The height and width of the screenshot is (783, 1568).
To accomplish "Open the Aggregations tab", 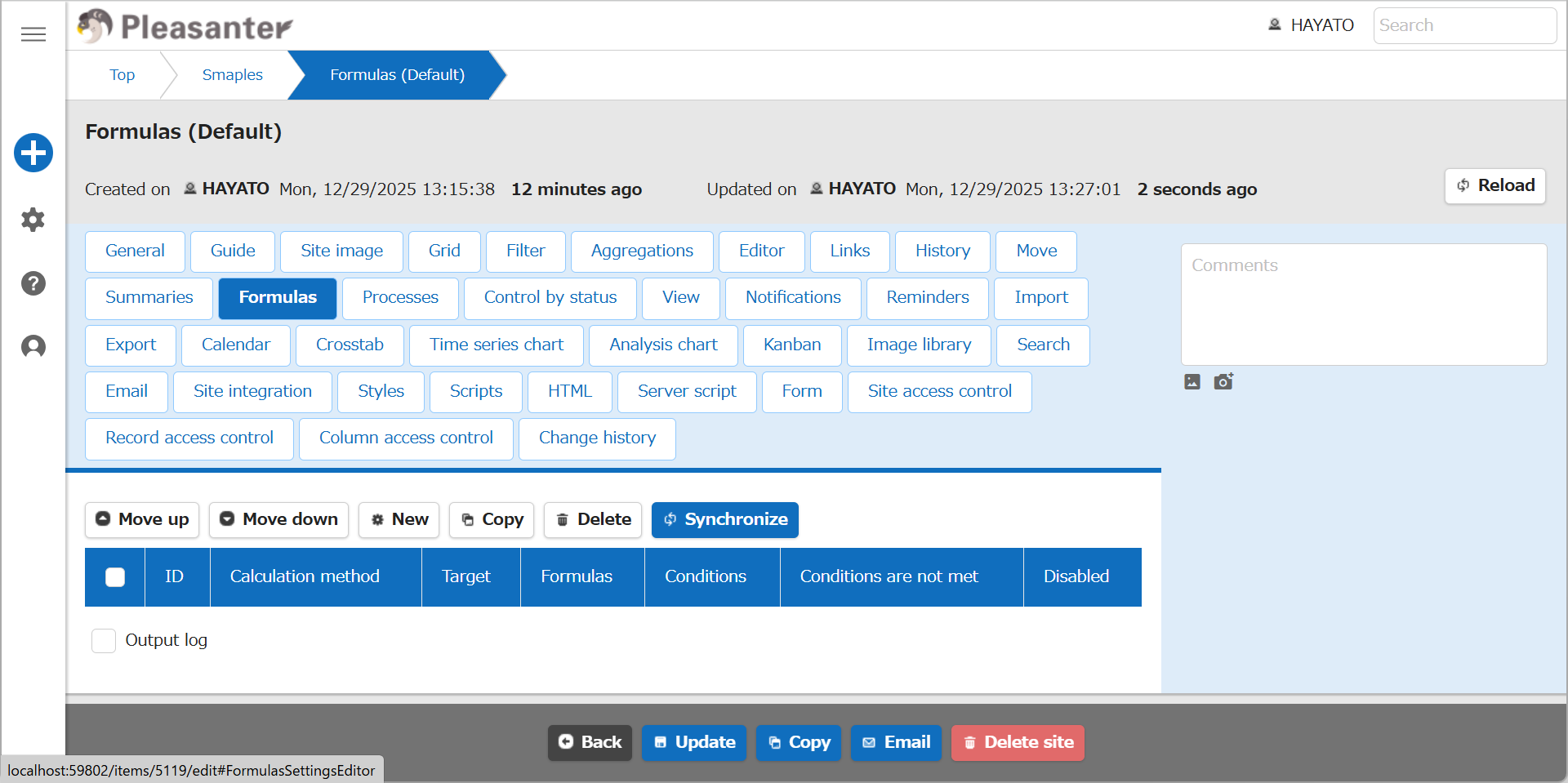I will (642, 251).
